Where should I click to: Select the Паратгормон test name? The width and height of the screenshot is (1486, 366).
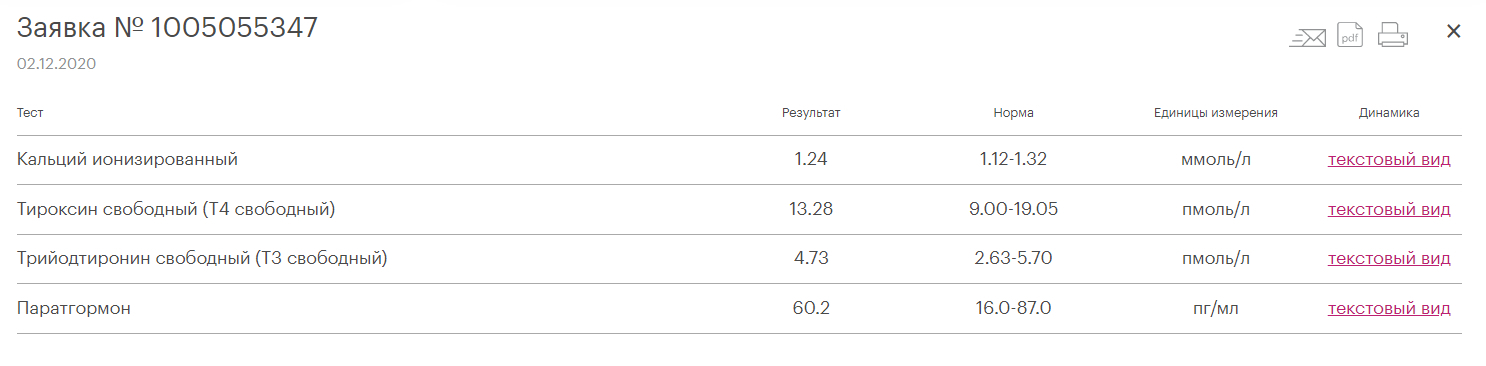[74, 308]
